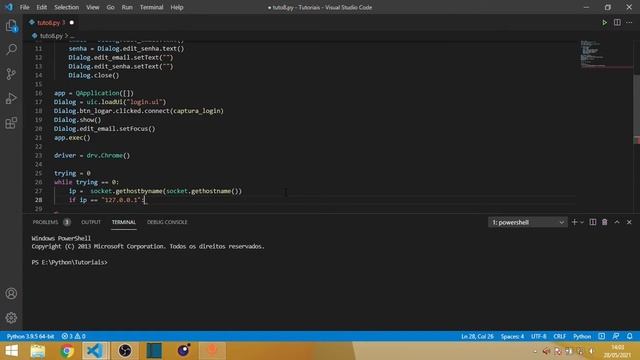The image size is (640, 360).
Task: Open the Run and Debug view
Action: 11,98
